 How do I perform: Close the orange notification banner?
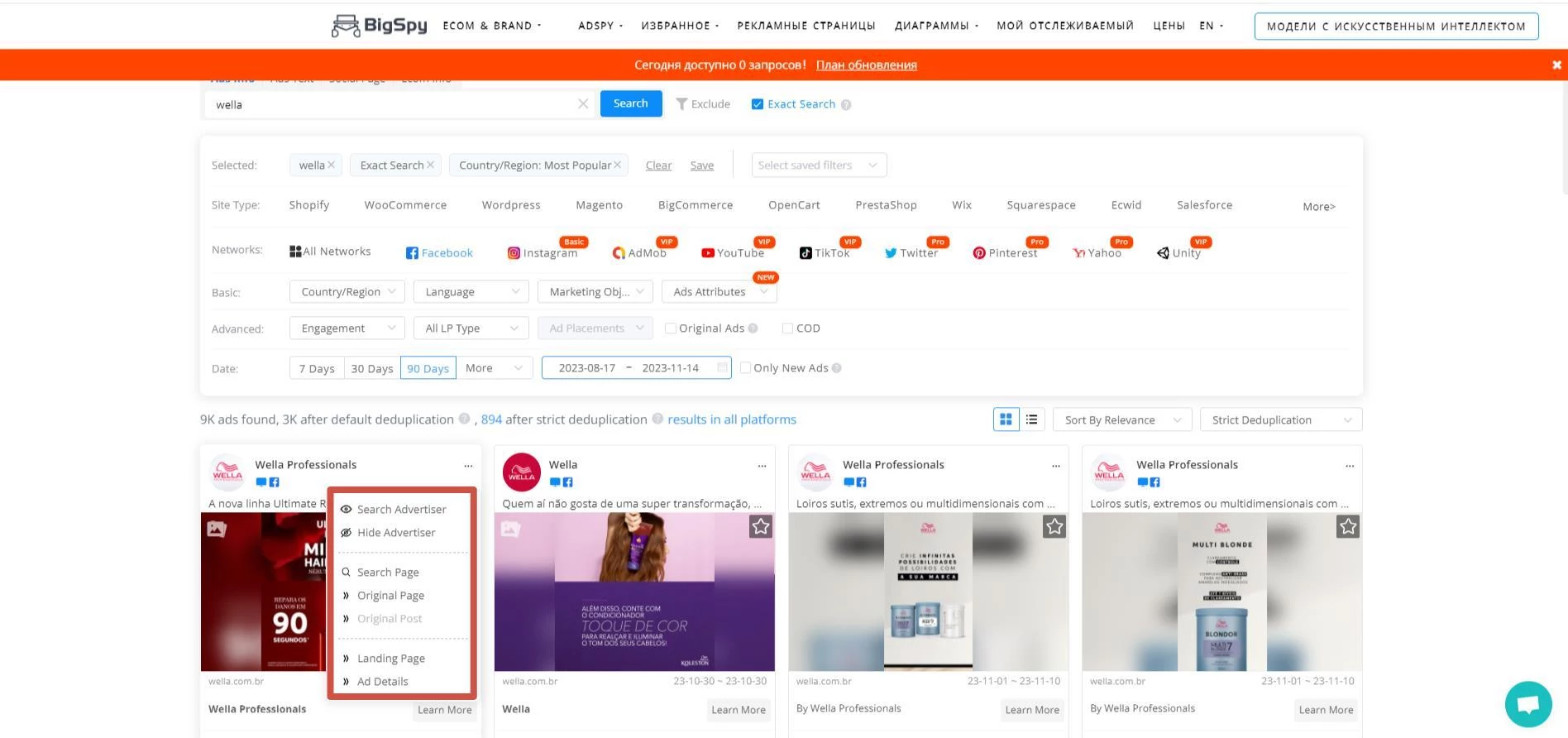tap(1556, 65)
